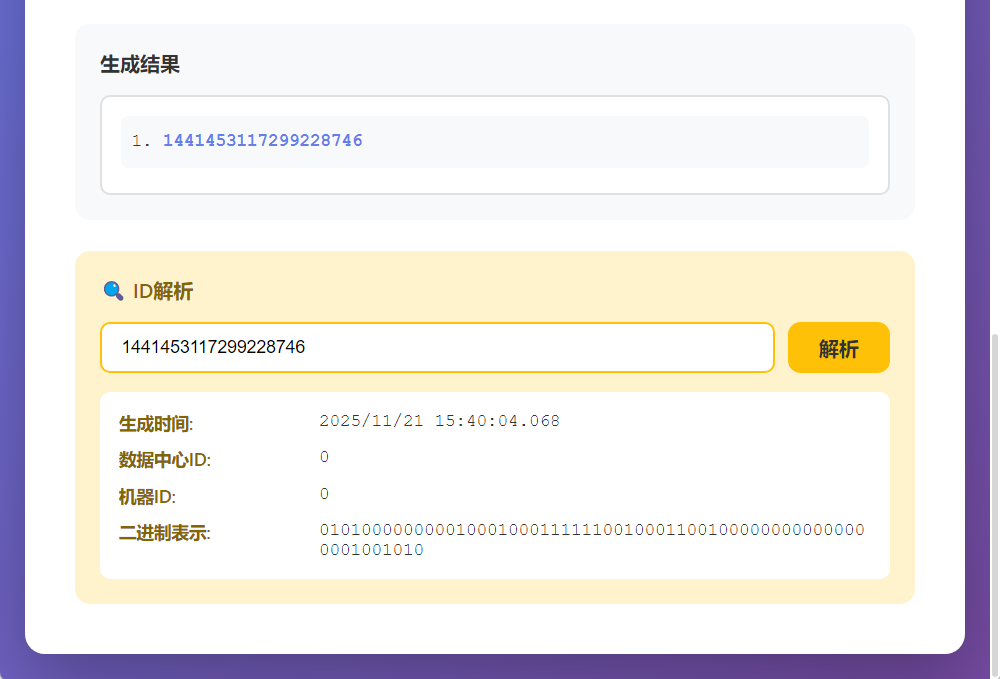Click the second binary line 0001001010
Image resolution: width=1000 pixels, height=679 pixels.
[x=371, y=550]
